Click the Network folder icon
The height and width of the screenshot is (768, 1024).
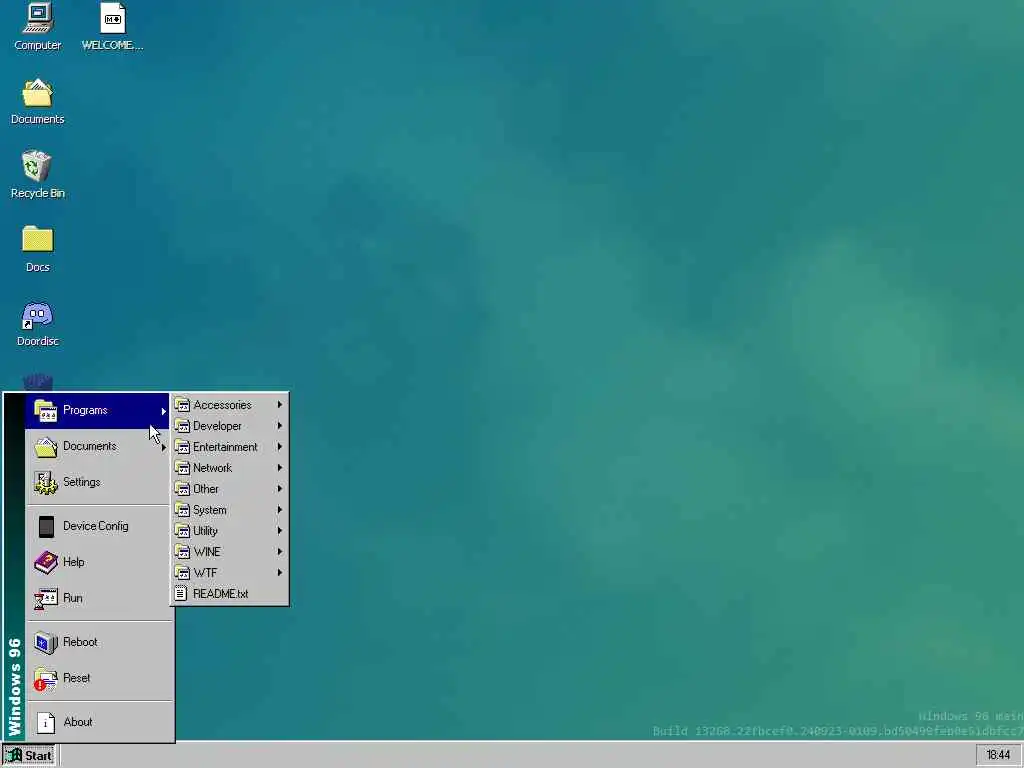182,468
